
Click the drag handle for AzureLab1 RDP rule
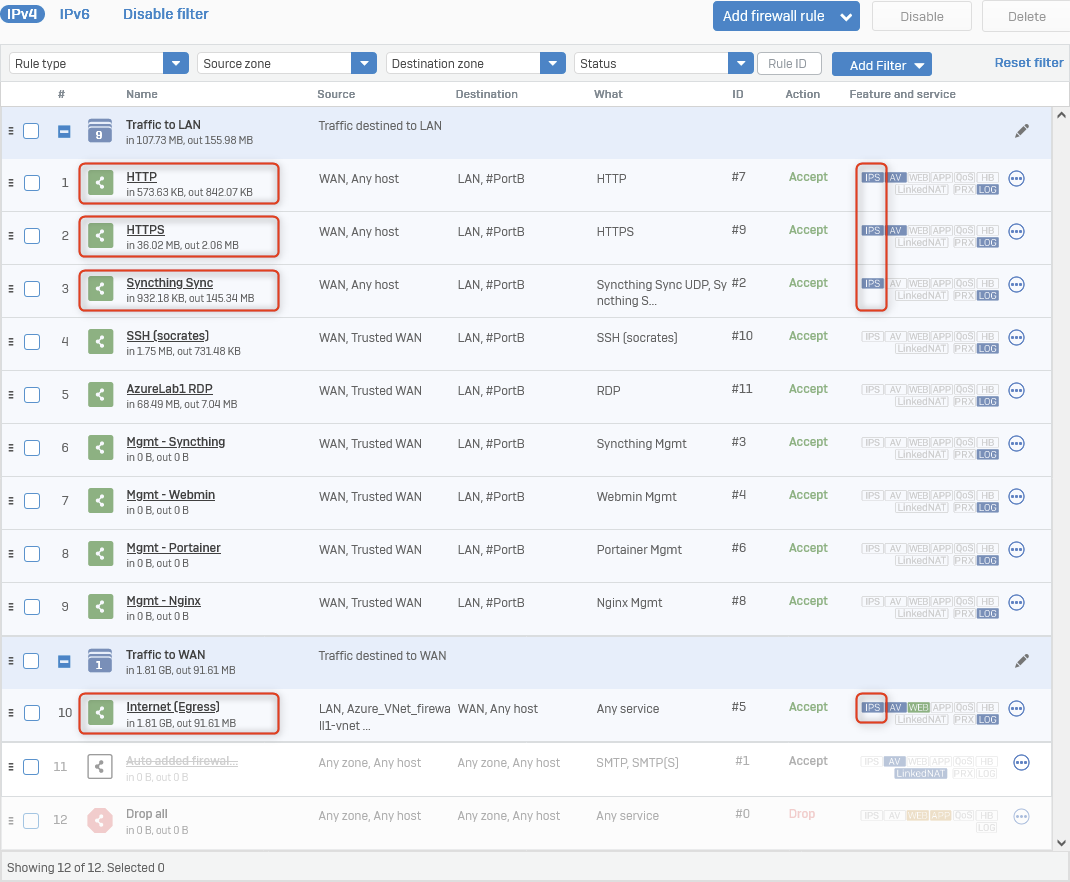coord(12,395)
